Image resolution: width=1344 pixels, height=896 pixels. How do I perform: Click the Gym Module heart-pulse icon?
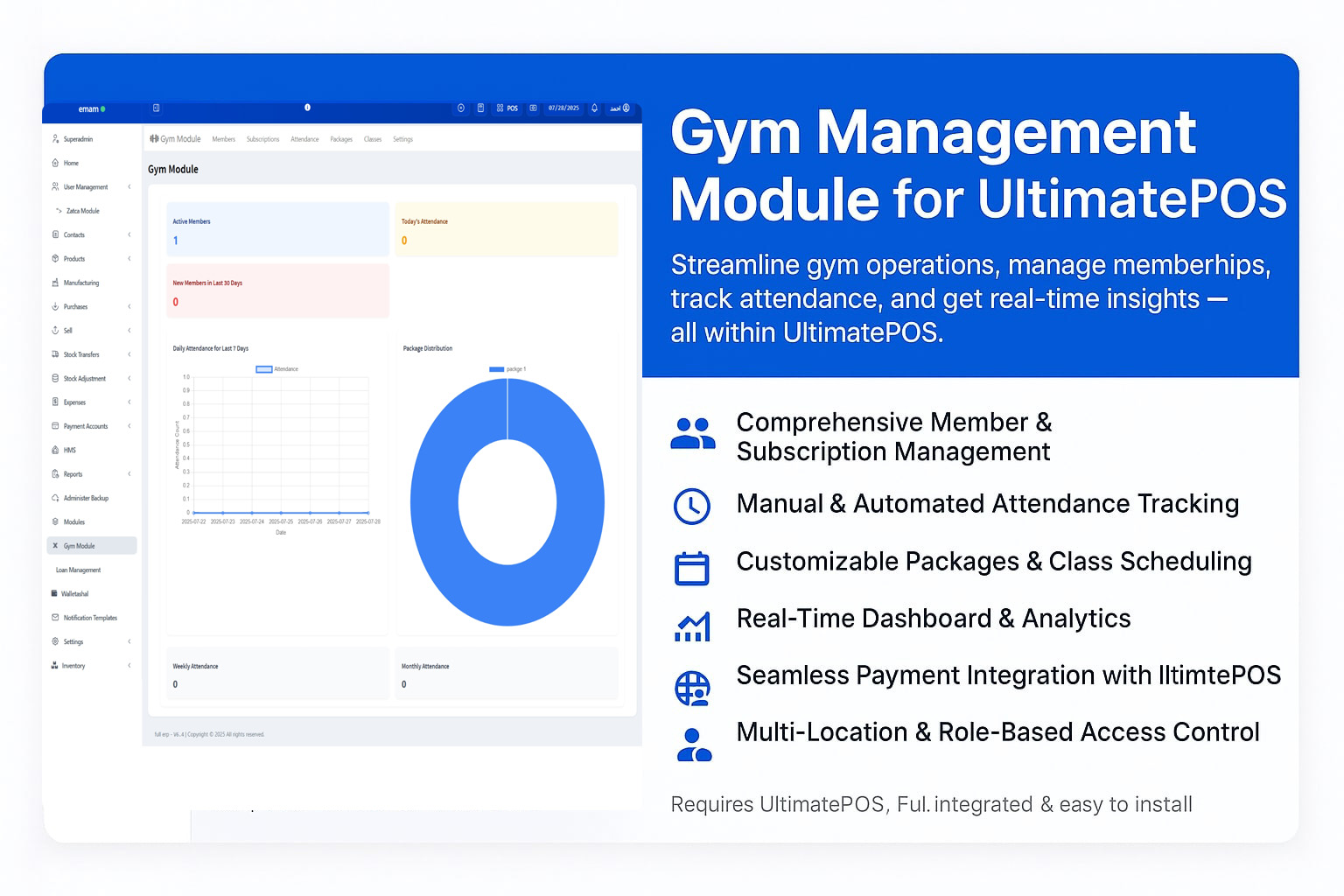coord(154,139)
